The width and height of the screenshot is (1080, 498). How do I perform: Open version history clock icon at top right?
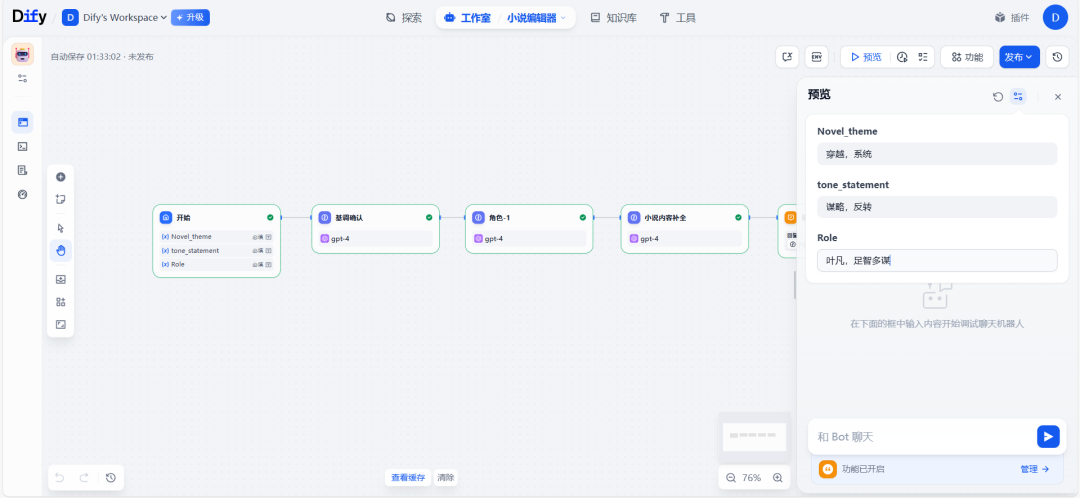coord(1058,57)
